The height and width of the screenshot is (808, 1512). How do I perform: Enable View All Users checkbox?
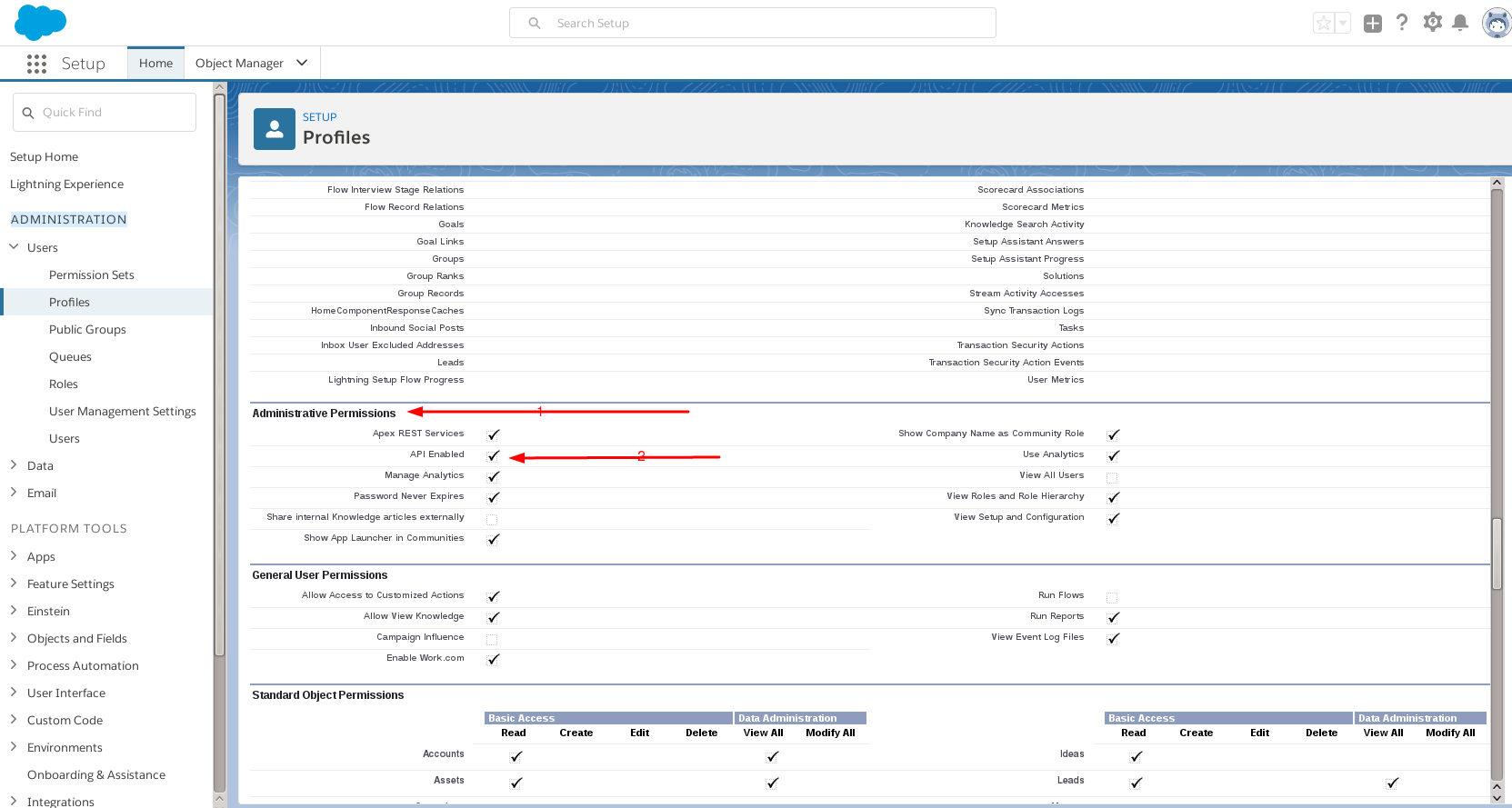pyautogui.click(x=1112, y=477)
